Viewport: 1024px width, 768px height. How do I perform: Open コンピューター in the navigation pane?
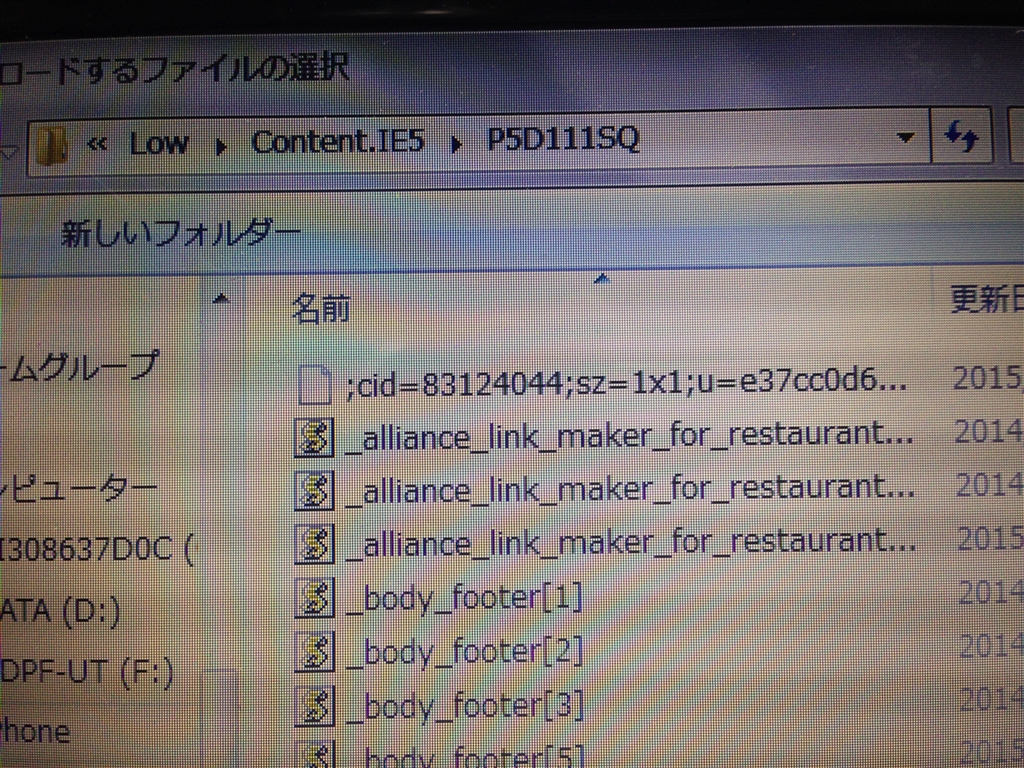click(x=79, y=490)
